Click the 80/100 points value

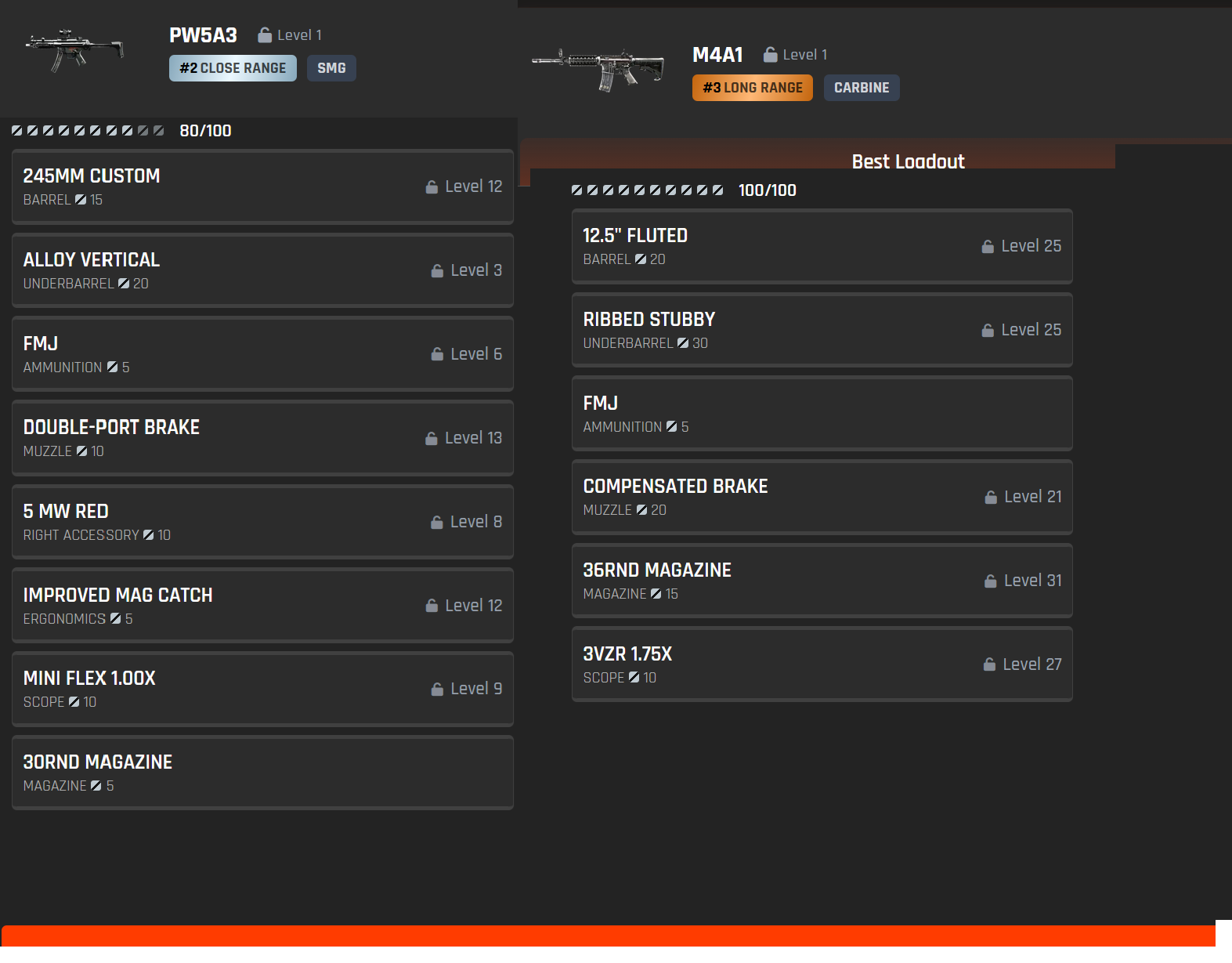pyautogui.click(x=205, y=131)
